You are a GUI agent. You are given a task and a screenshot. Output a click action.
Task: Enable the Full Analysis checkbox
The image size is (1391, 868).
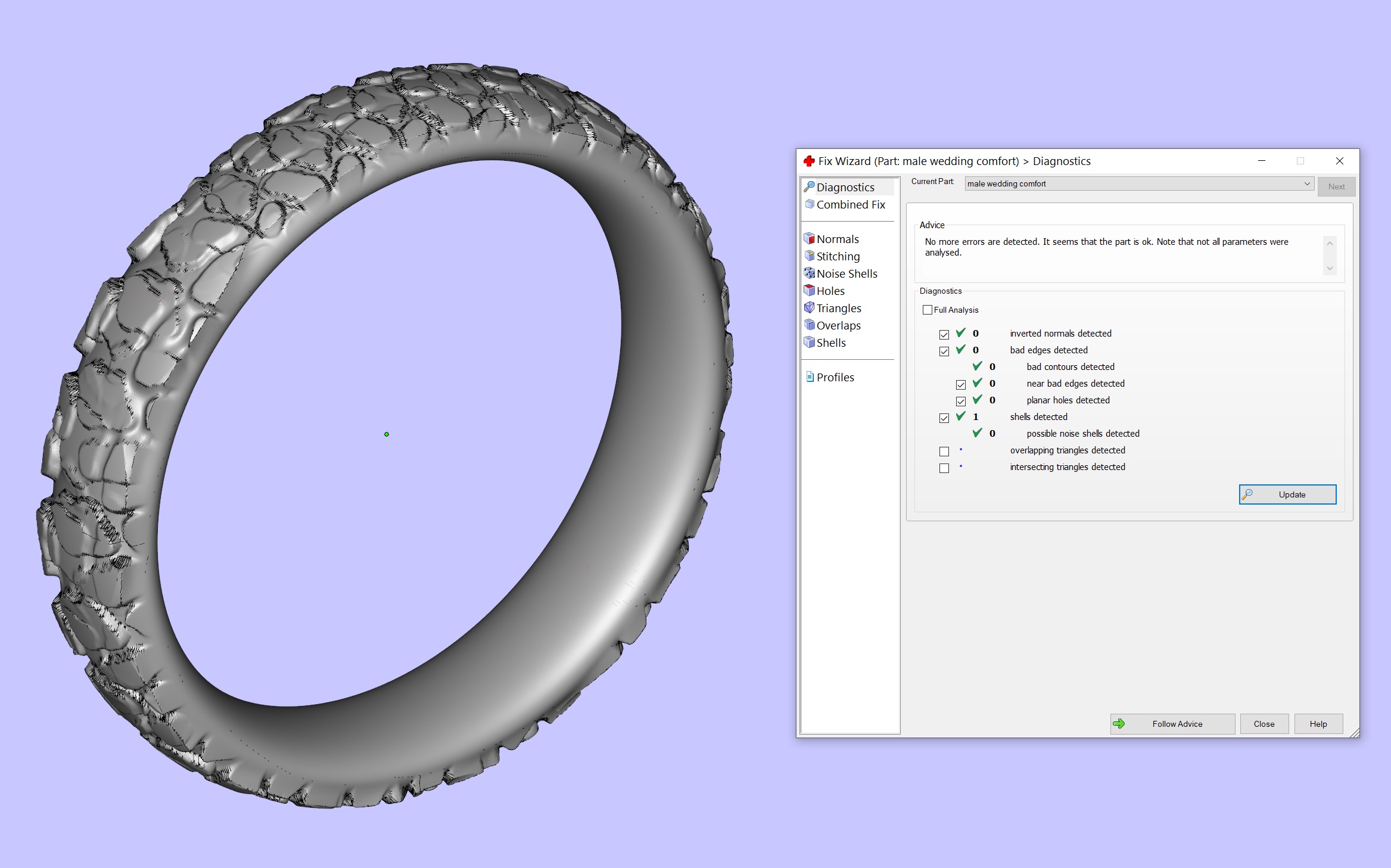[928, 310]
